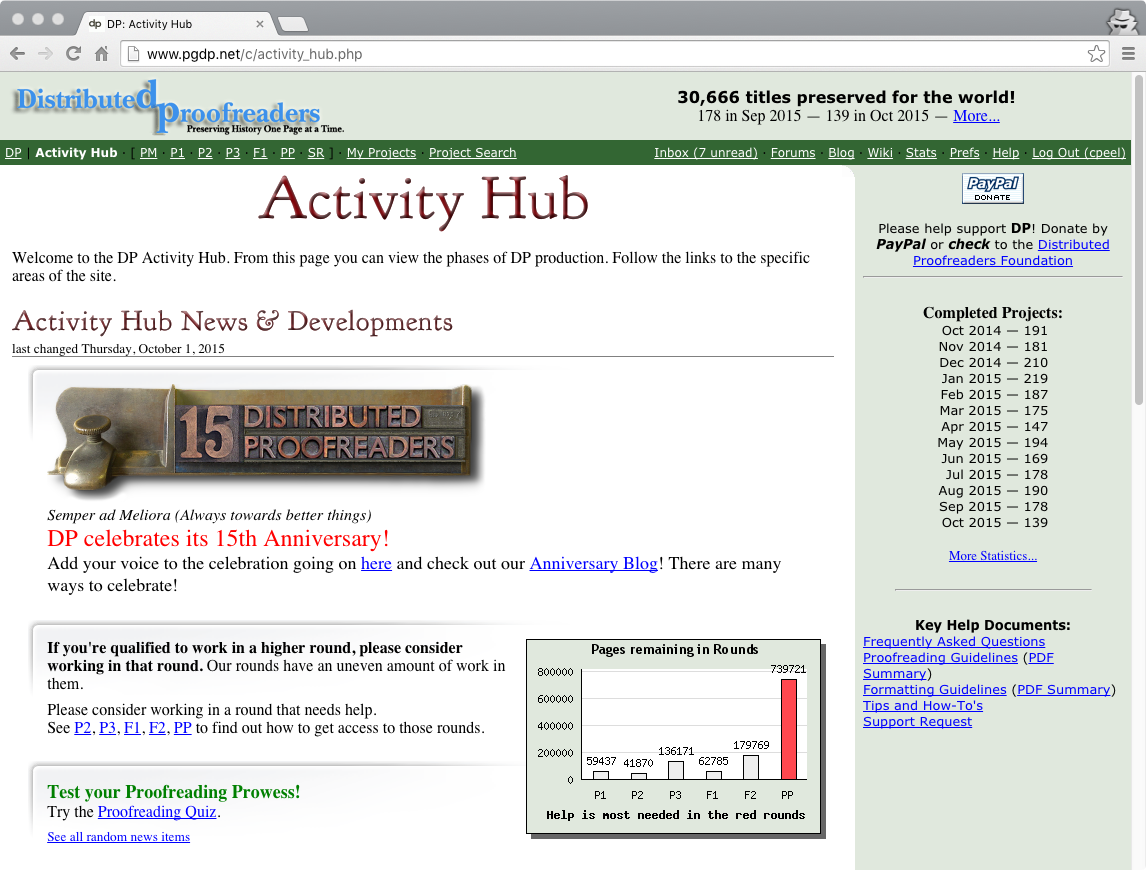Image resolution: width=1146 pixels, height=870 pixels.
Task: Open Project Search from the navigation bar
Action: [x=472, y=153]
